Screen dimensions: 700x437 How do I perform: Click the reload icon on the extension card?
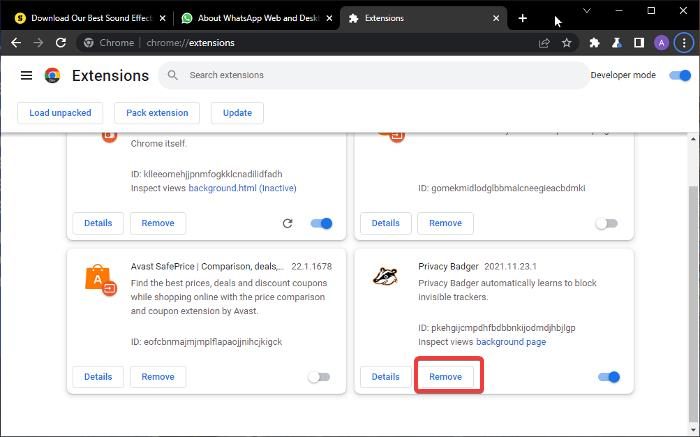[x=288, y=223]
